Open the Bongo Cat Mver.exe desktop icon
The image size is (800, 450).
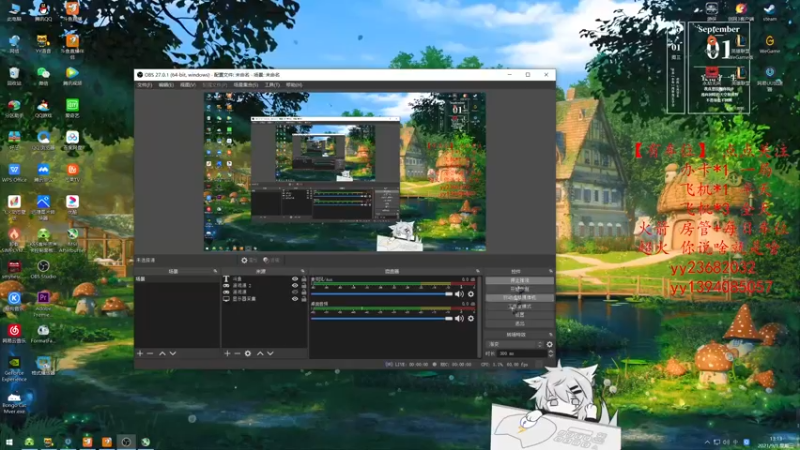point(14,402)
